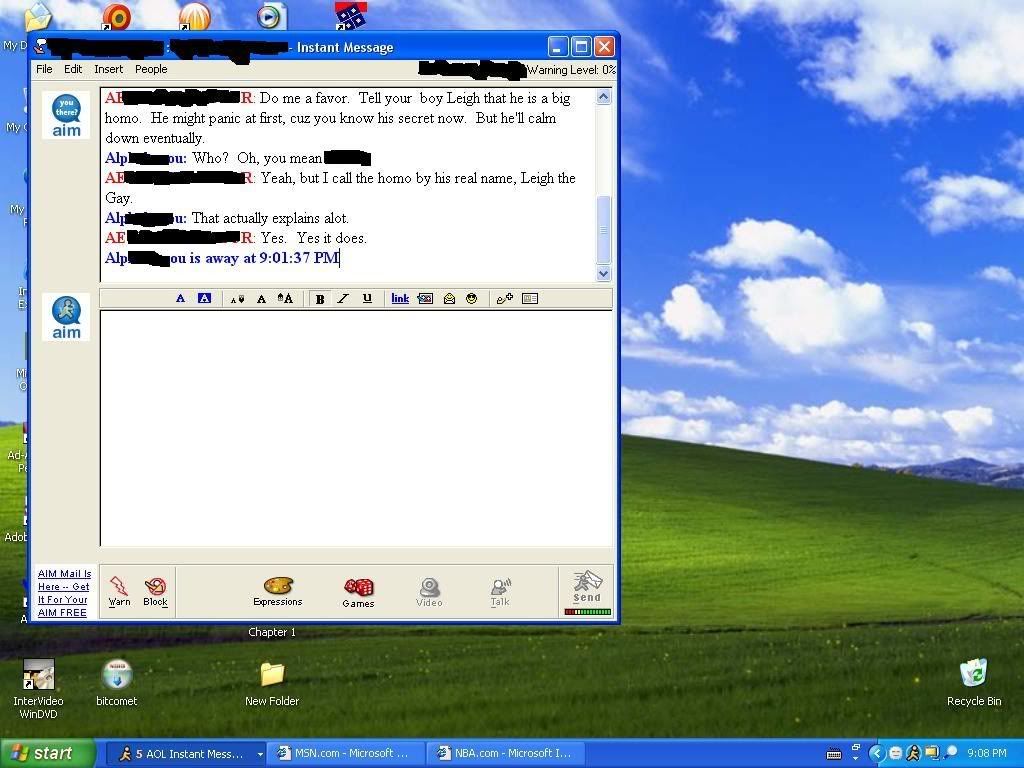1024x768 pixels.
Task: Expand the AOL taskbar group dropdown arrow
Action: pyautogui.click(x=260, y=754)
